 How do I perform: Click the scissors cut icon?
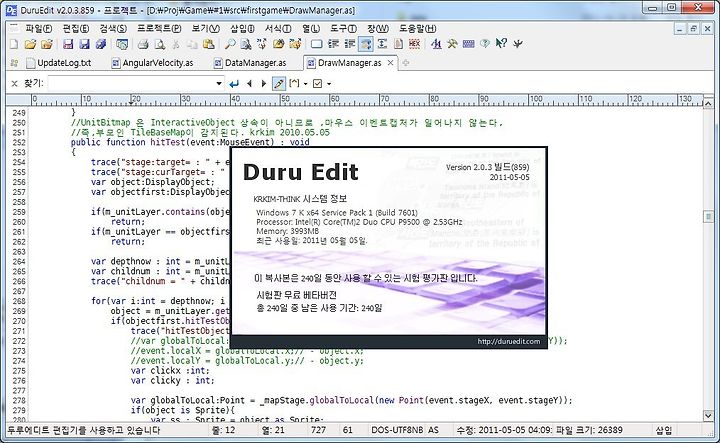click(176, 44)
